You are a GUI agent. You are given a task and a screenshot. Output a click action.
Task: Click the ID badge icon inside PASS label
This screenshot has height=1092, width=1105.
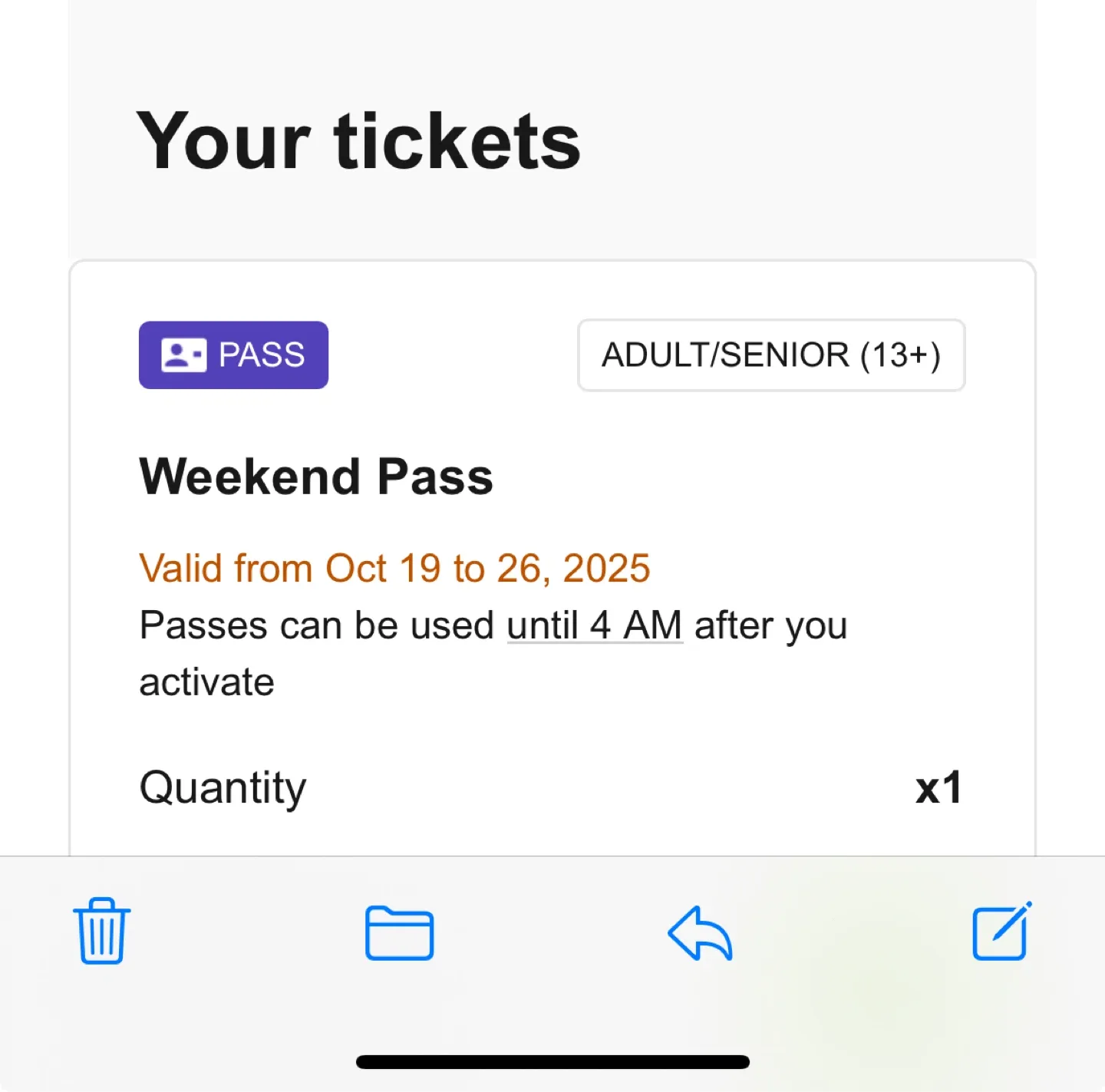coord(183,355)
